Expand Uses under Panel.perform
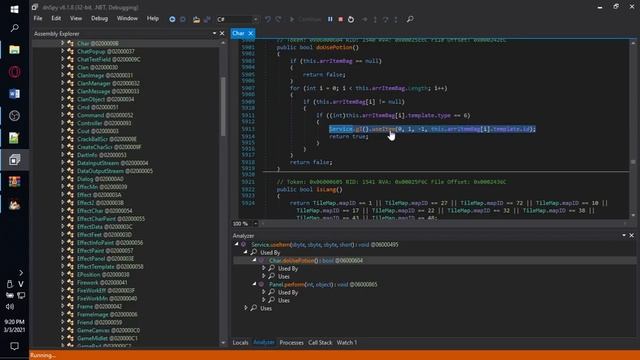Image resolution: width=640 pixels, height=360 pixels. [264, 300]
